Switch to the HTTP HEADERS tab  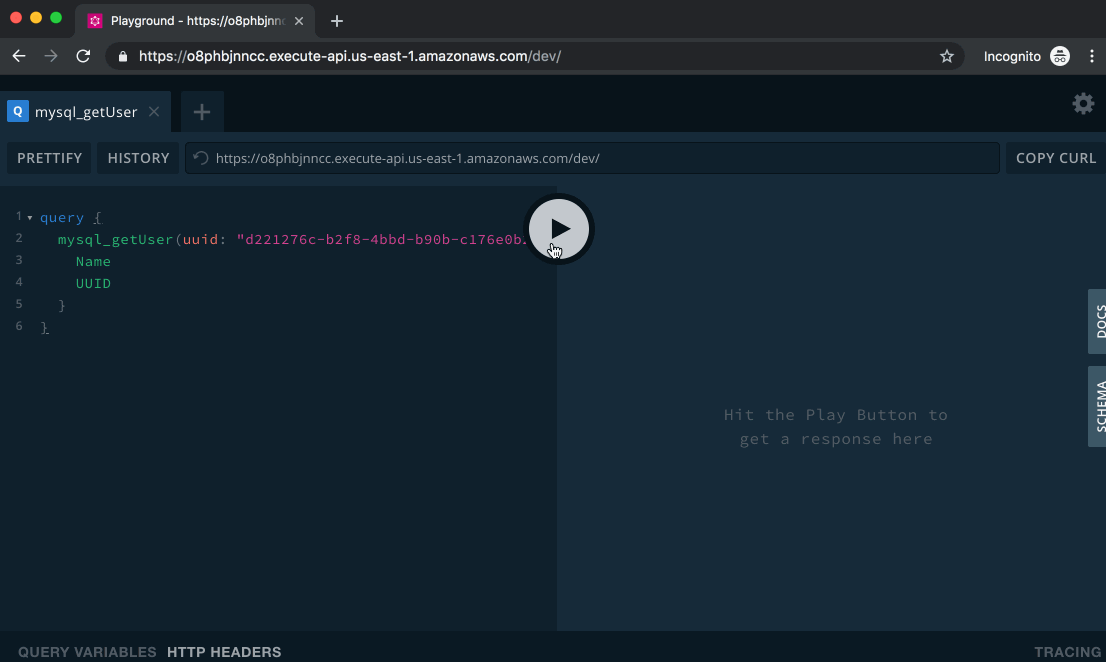[x=224, y=652]
